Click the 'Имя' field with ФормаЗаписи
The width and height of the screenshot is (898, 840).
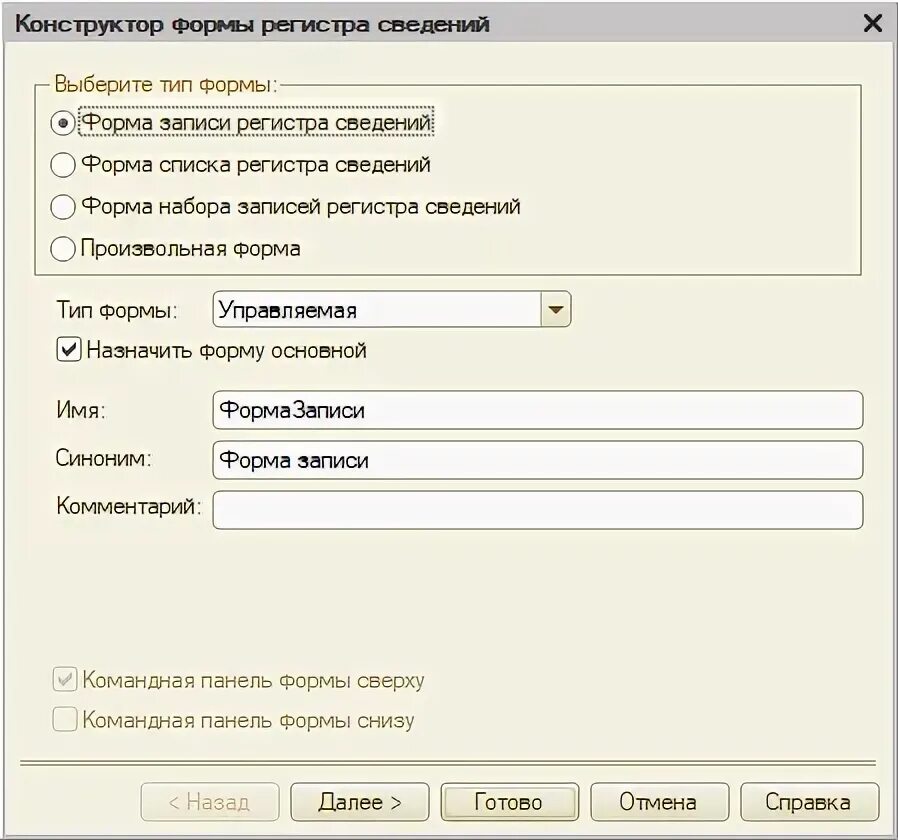(x=537, y=410)
